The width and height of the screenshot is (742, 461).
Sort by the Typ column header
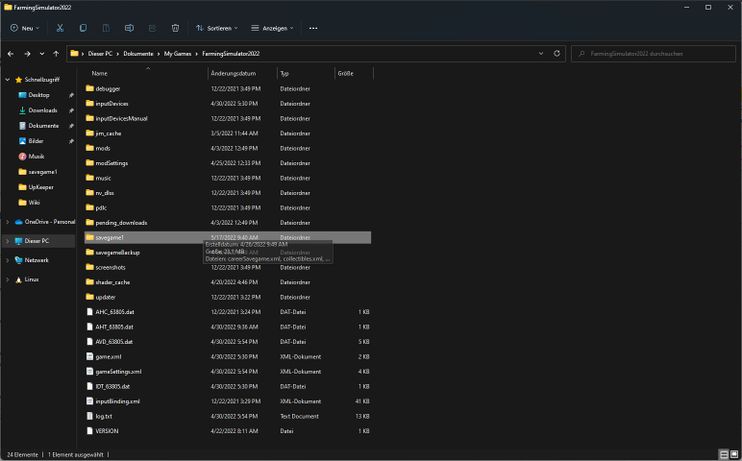point(284,73)
